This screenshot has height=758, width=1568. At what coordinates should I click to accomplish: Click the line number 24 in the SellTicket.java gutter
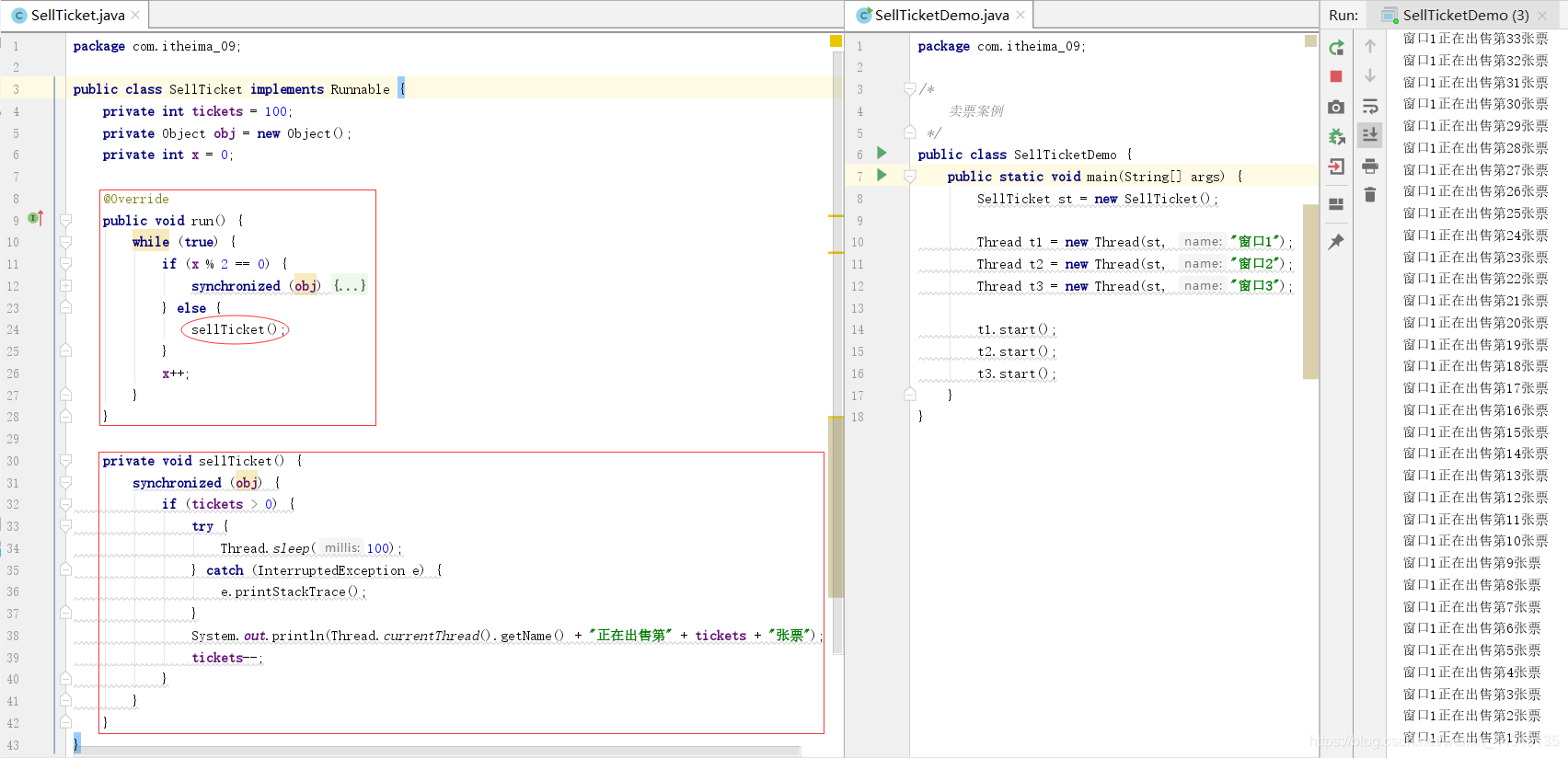[13, 329]
